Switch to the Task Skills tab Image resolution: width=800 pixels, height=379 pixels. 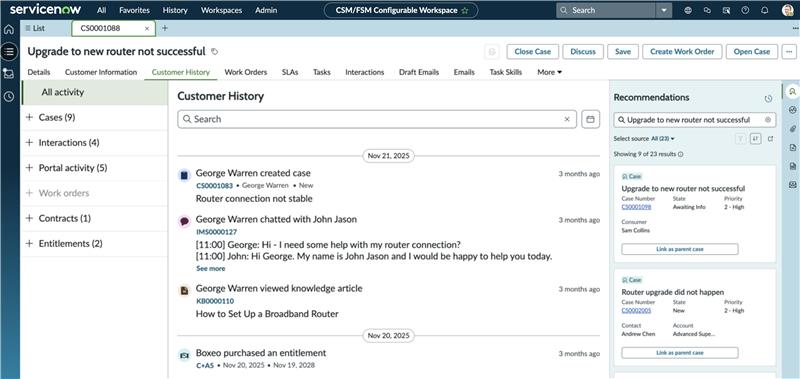point(506,72)
